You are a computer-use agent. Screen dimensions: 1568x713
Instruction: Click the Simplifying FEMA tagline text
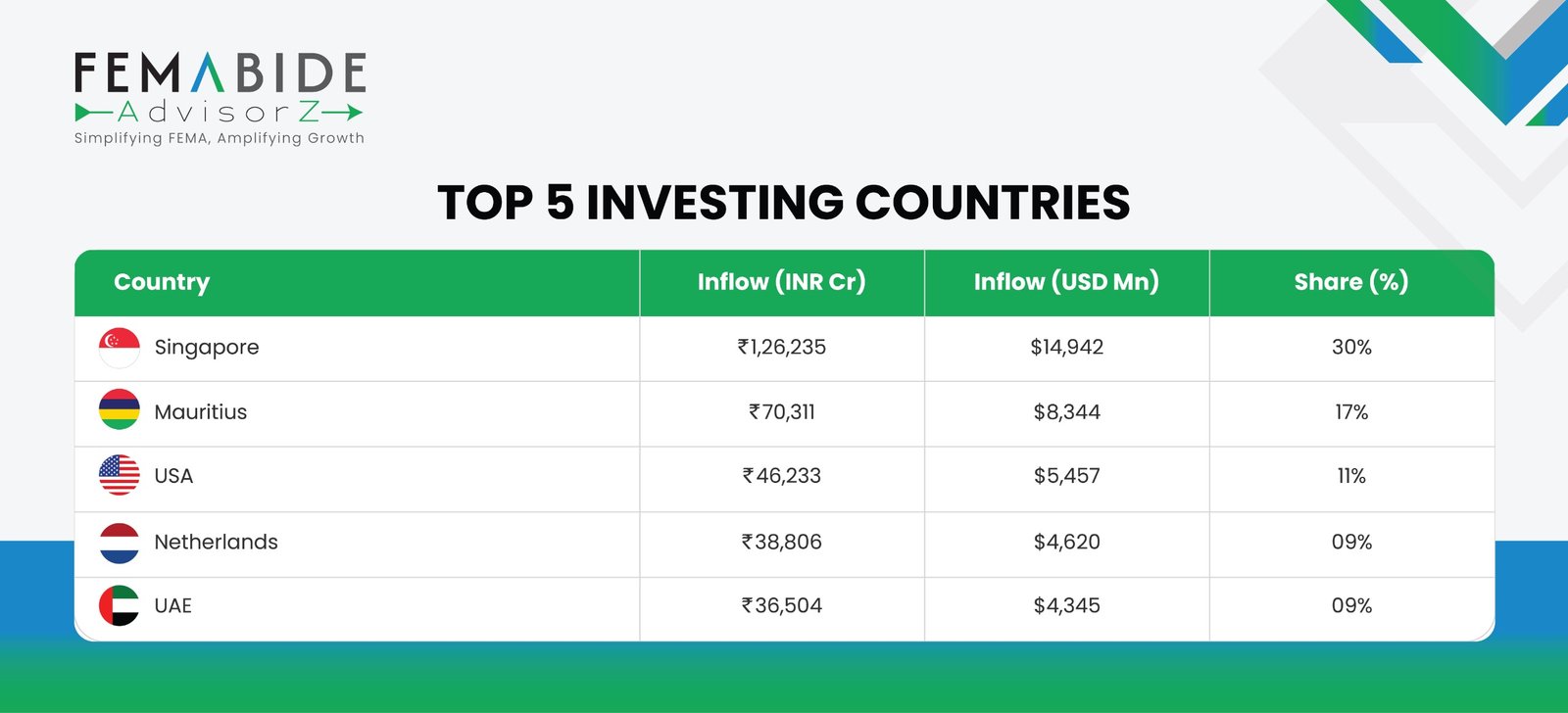click(x=220, y=138)
